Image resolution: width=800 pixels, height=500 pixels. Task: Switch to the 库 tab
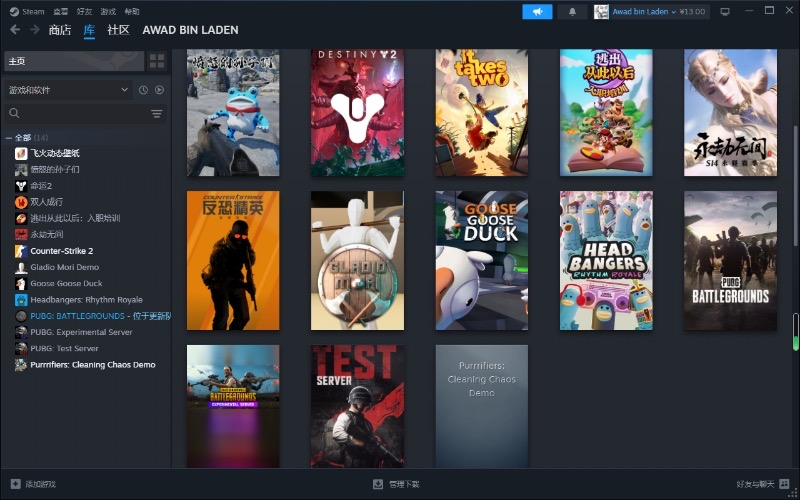(89, 30)
